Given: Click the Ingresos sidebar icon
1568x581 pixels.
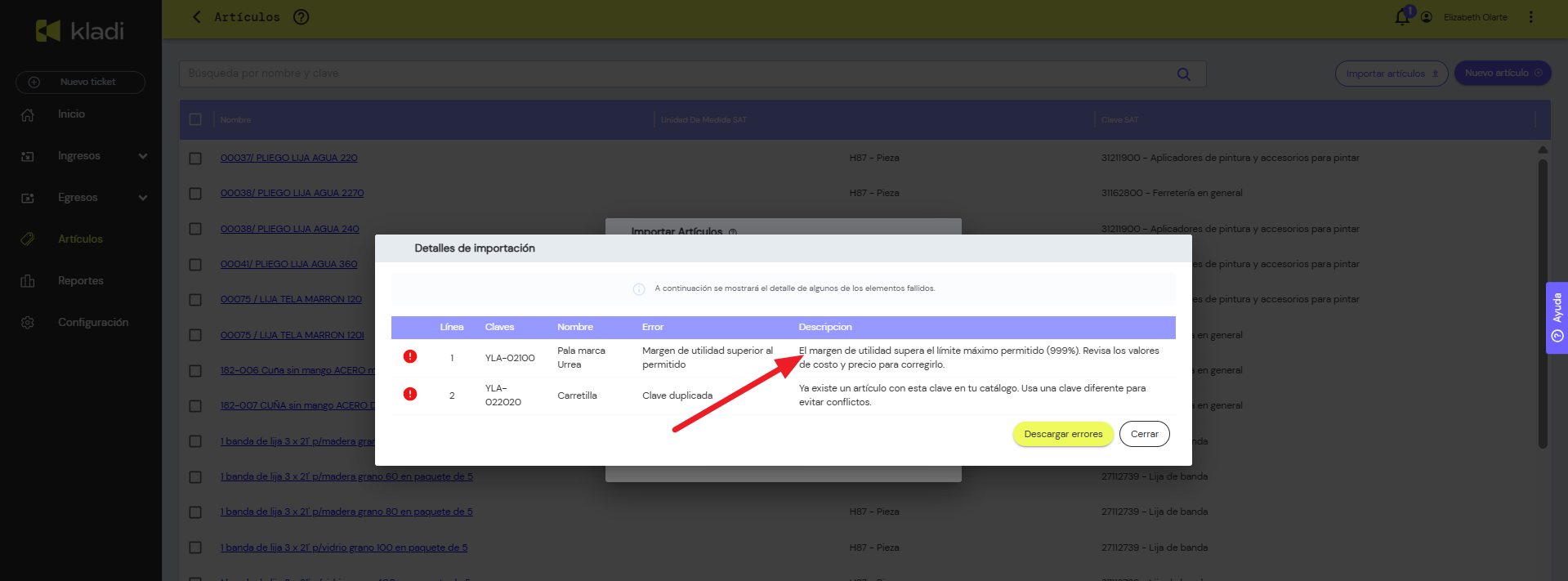Looking at the screenshot, I should pyautogui.click(x=28, y=156).
